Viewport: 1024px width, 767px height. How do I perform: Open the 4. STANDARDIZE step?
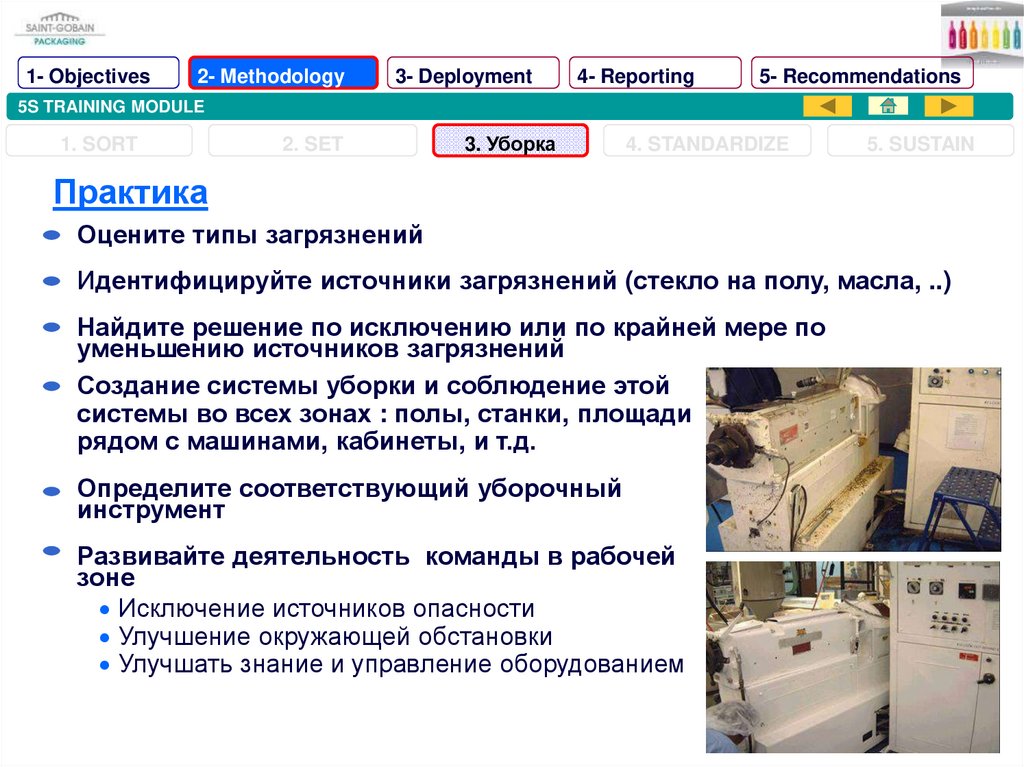707,144
